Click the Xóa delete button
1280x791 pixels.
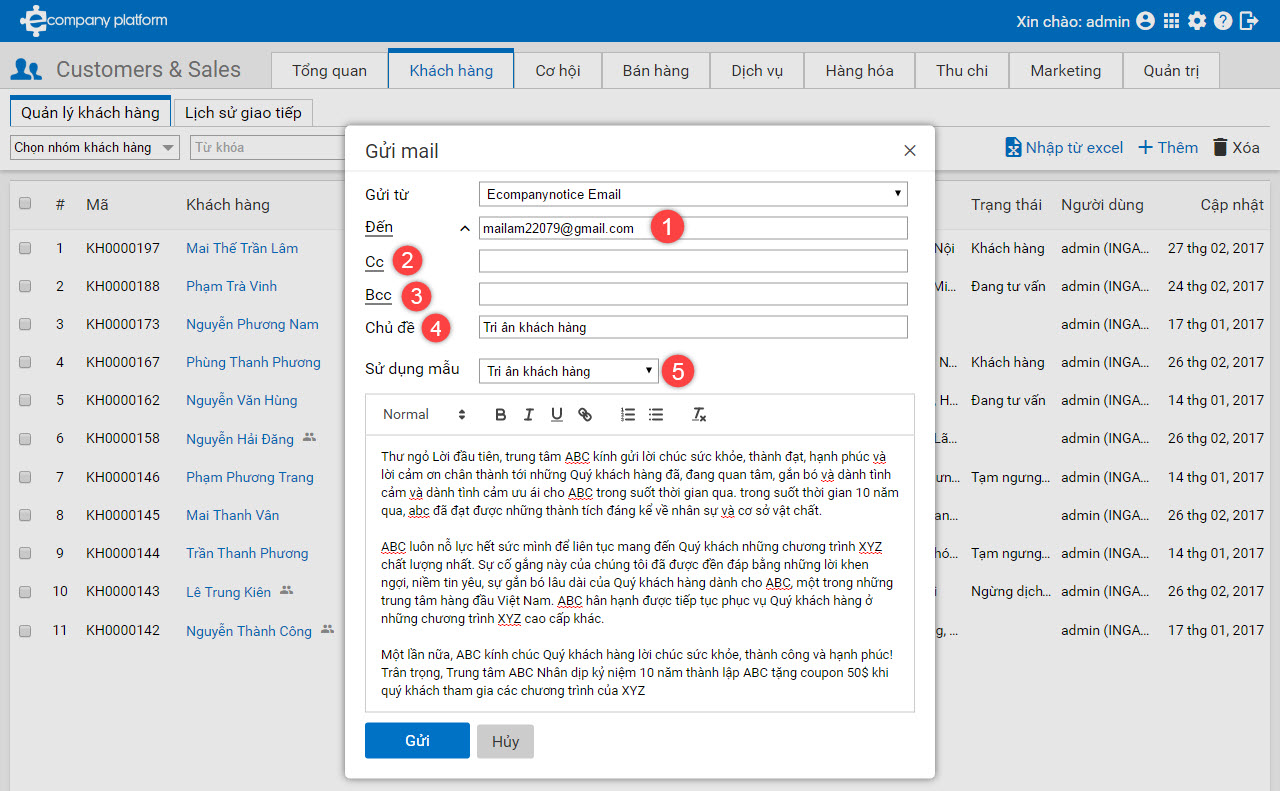1236,147
